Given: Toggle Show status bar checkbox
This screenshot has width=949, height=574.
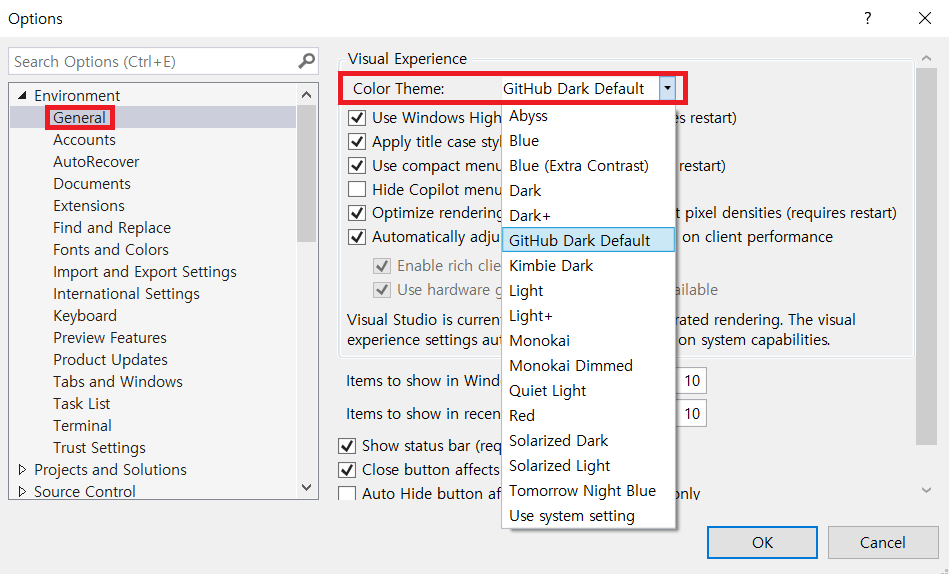Looking at the screenshot, I should [x=347, y=446].
